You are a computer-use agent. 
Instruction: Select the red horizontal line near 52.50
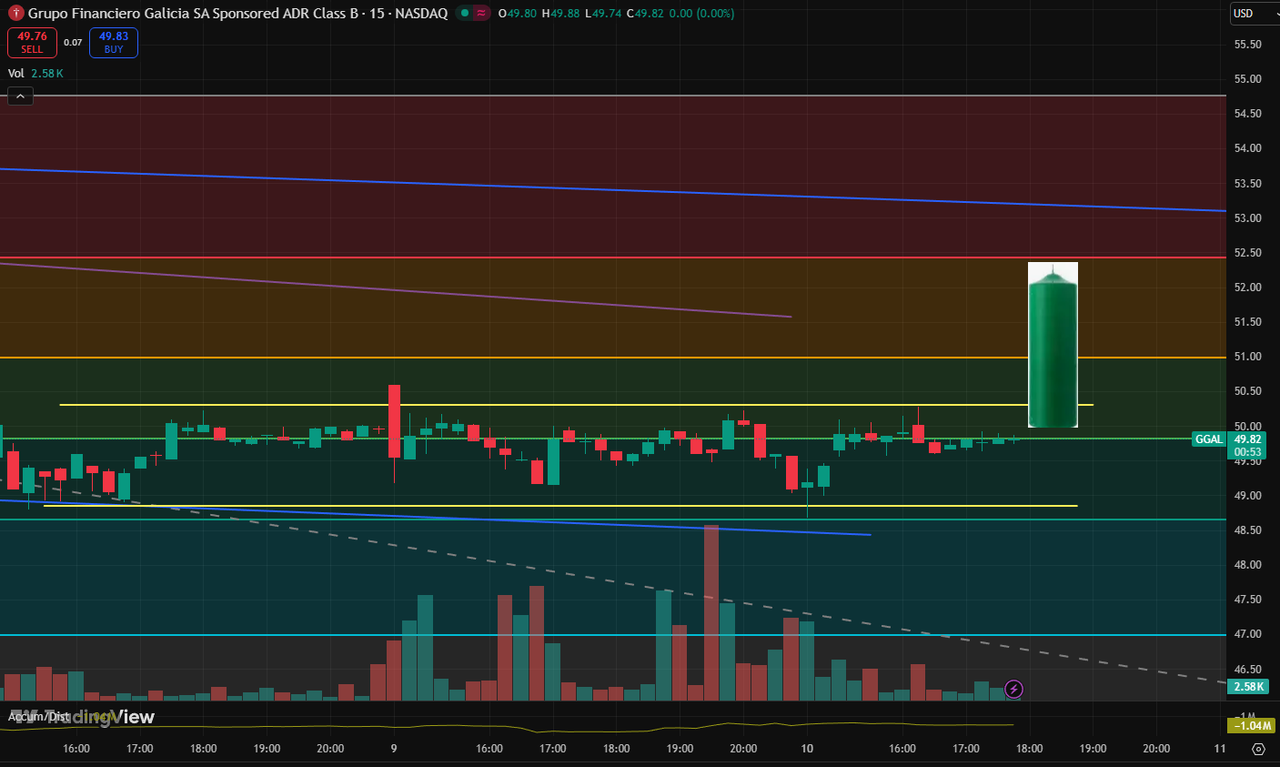point(612,258)
